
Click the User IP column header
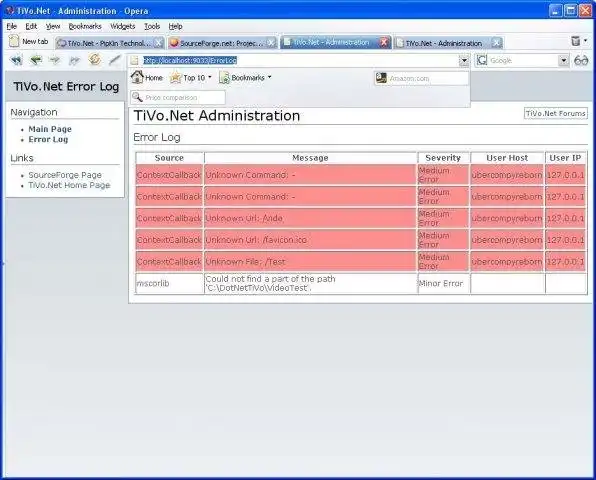point(565,158)
